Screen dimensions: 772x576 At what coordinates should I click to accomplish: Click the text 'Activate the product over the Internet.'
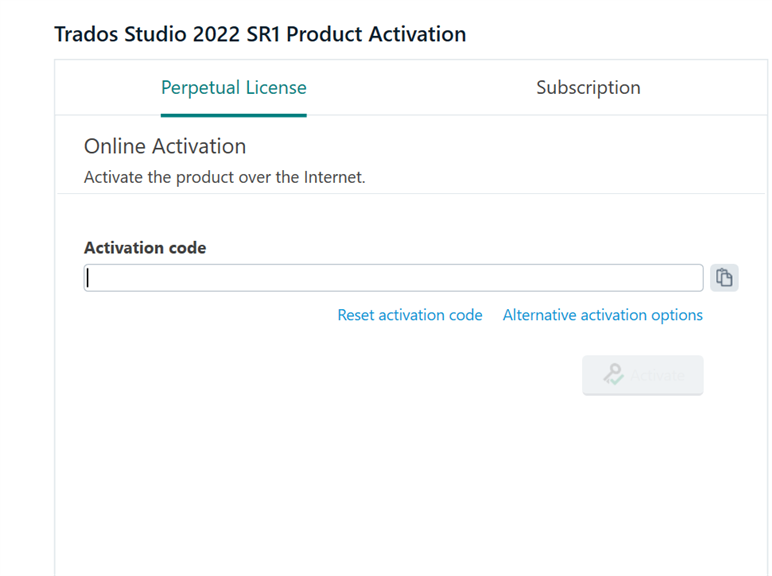(x=225, y=177)
